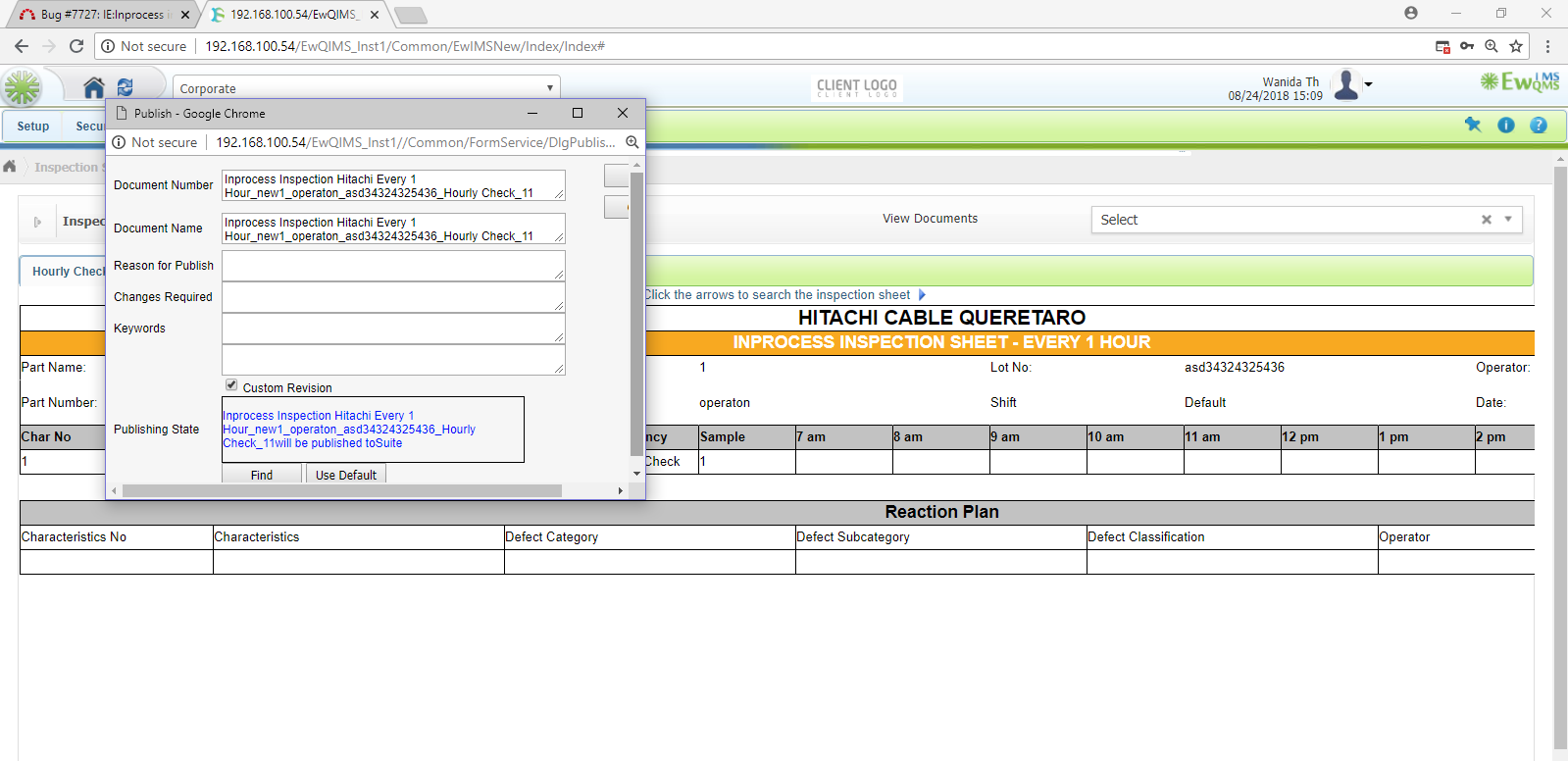Click the Publishing State message text
1568x761 pixels.
[x=348, y=430]
